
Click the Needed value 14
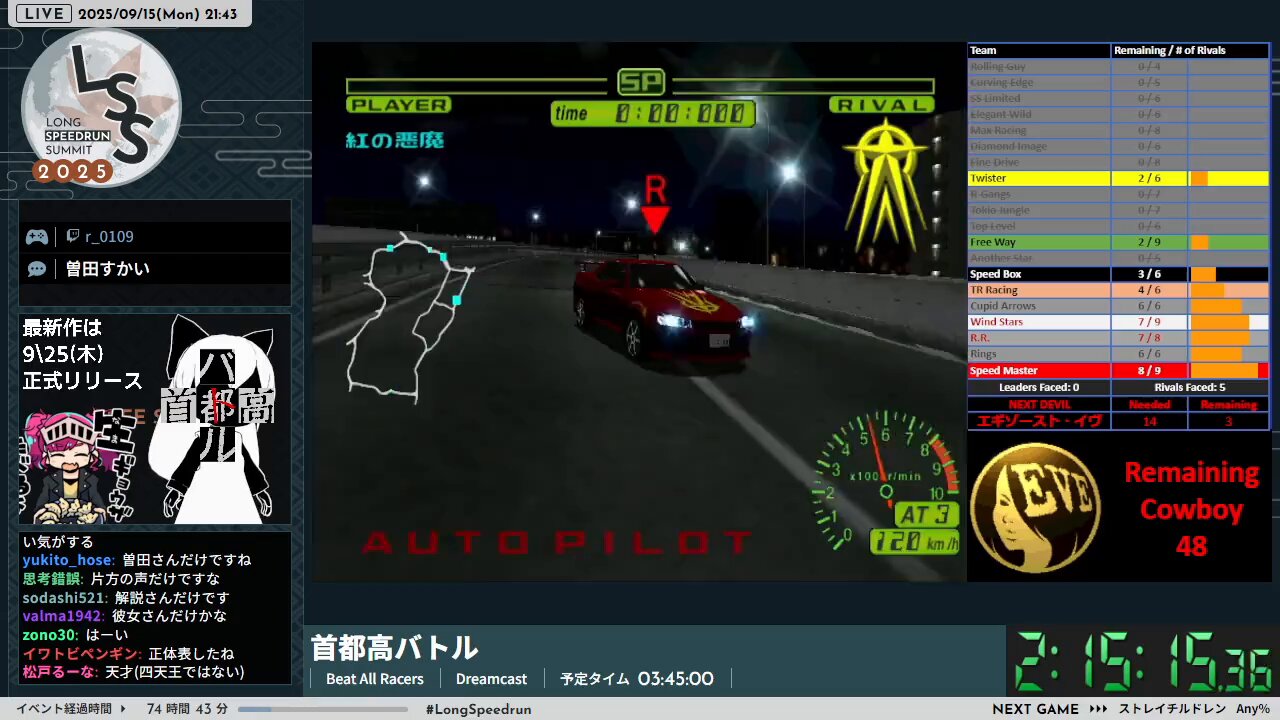pos(1149,421)
